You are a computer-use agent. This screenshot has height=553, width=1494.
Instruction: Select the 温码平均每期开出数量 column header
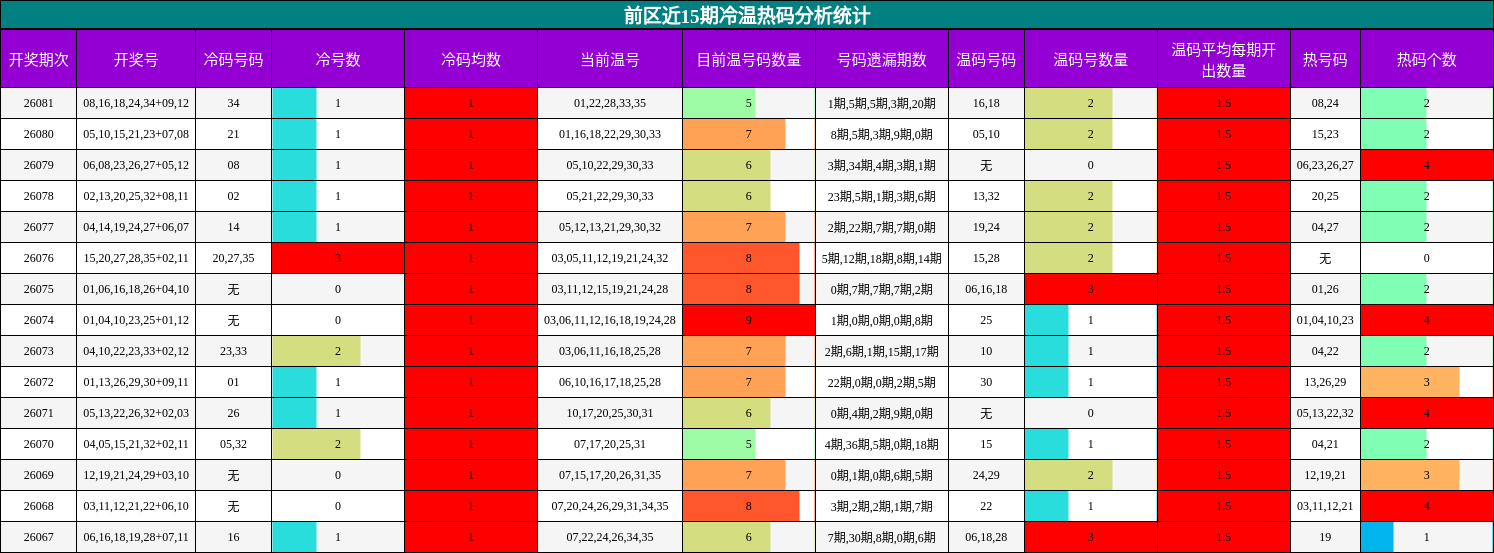click(1224, 59)
